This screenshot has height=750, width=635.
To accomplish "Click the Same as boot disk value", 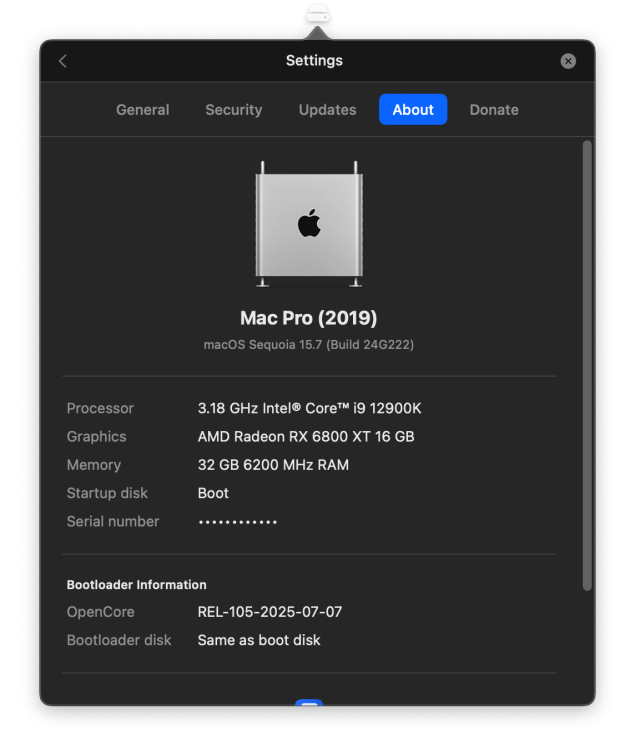I will [x=259, y=640].
